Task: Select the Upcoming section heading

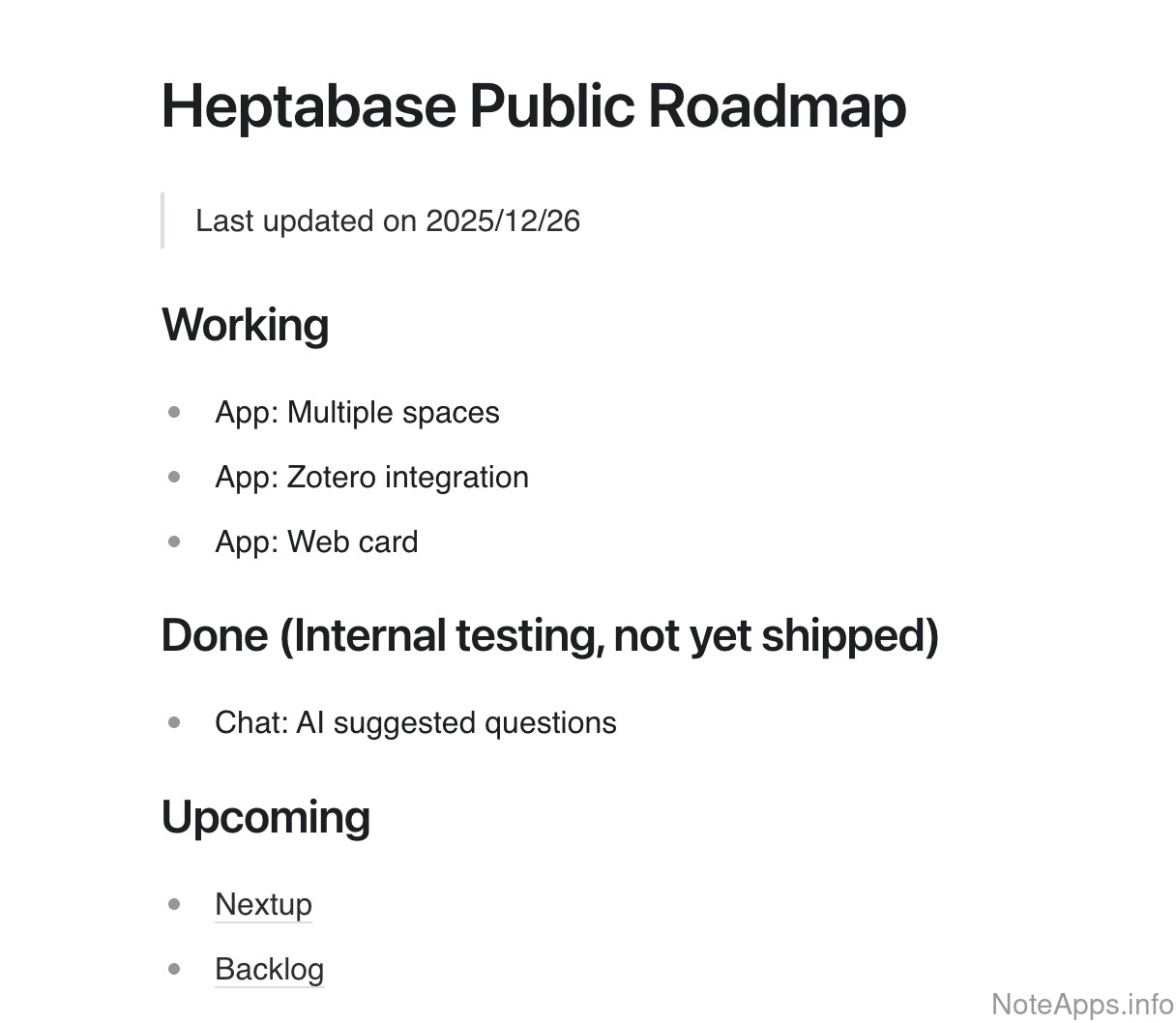Action: [x=265, y=817]
